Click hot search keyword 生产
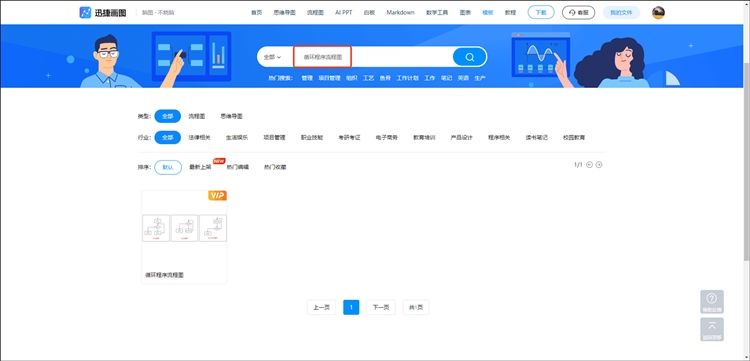Viewport: 750px width, 361px height. 480,78
